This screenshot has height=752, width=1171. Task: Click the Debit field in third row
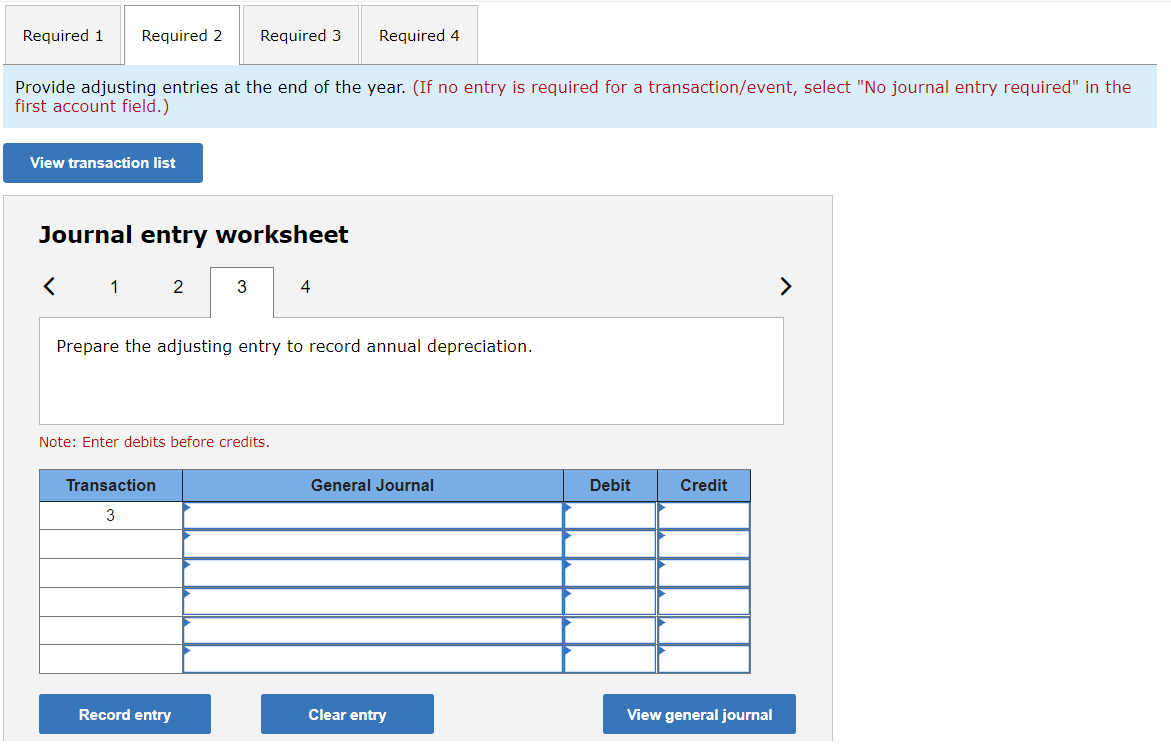point(610,573)
